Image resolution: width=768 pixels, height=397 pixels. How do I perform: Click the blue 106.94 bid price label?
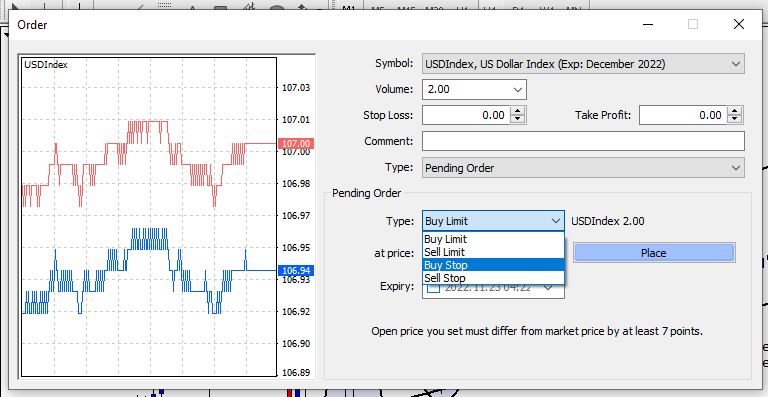tap(296, 270)
